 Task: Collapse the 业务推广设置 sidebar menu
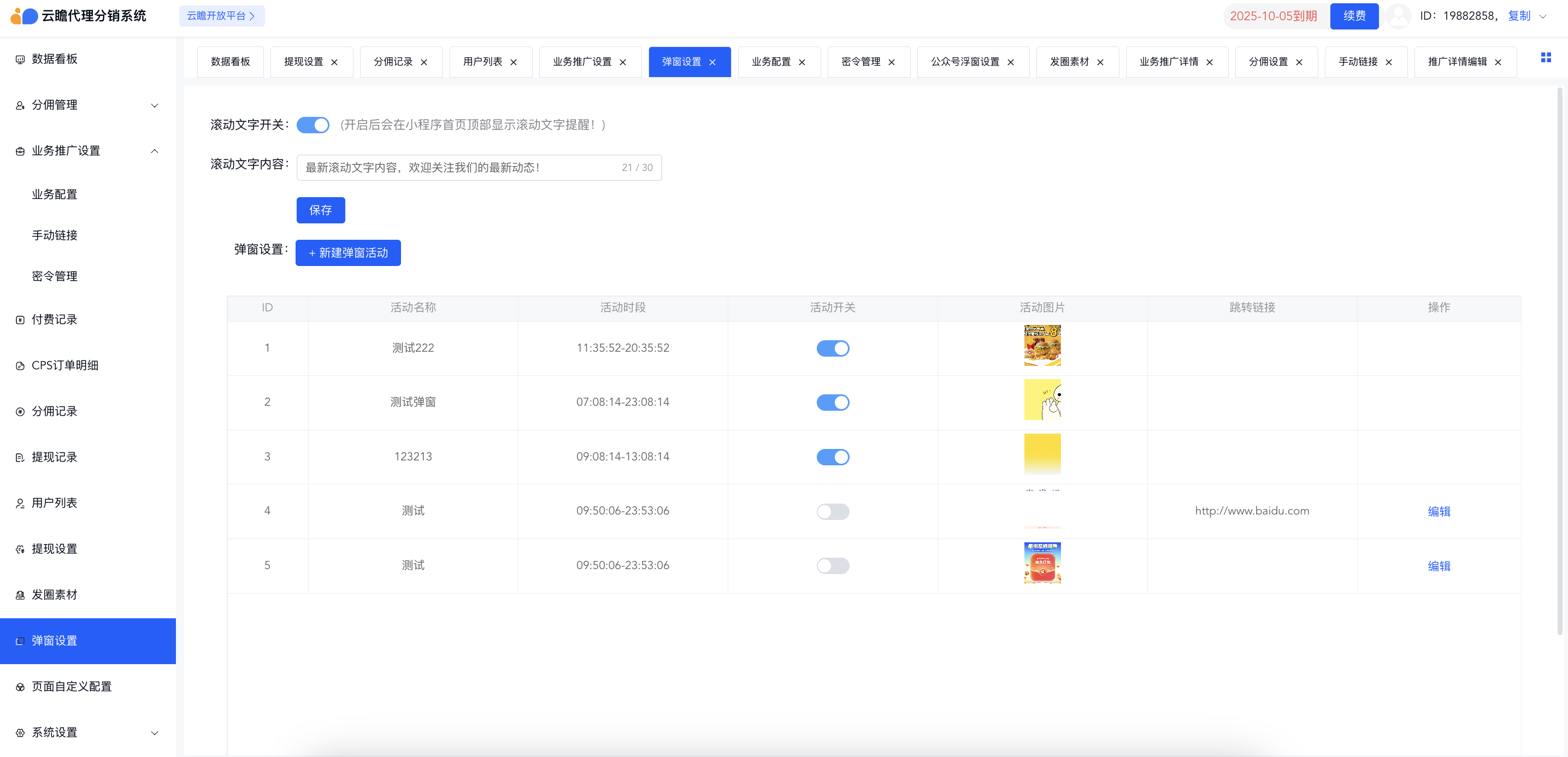pos(154,151)
